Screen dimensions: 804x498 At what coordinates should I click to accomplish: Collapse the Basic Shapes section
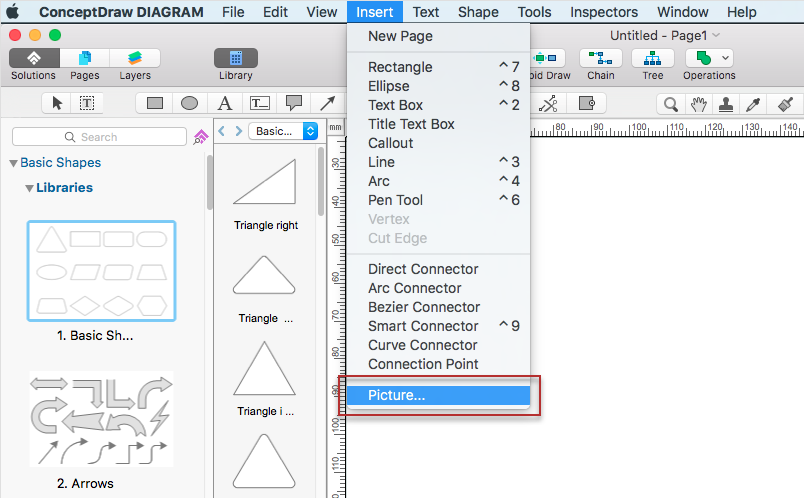click(14, 163)
